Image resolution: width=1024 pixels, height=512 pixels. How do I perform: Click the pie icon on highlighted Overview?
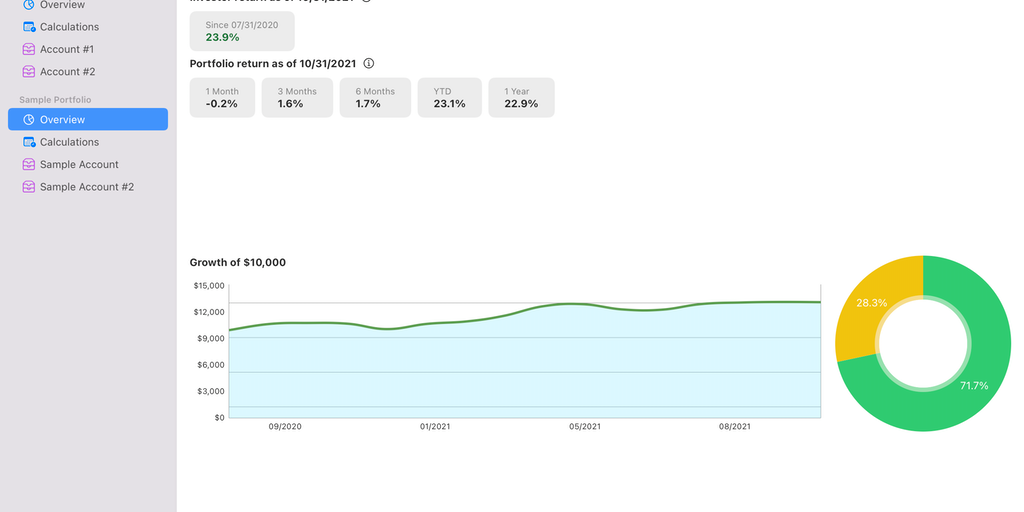(29, 120)
